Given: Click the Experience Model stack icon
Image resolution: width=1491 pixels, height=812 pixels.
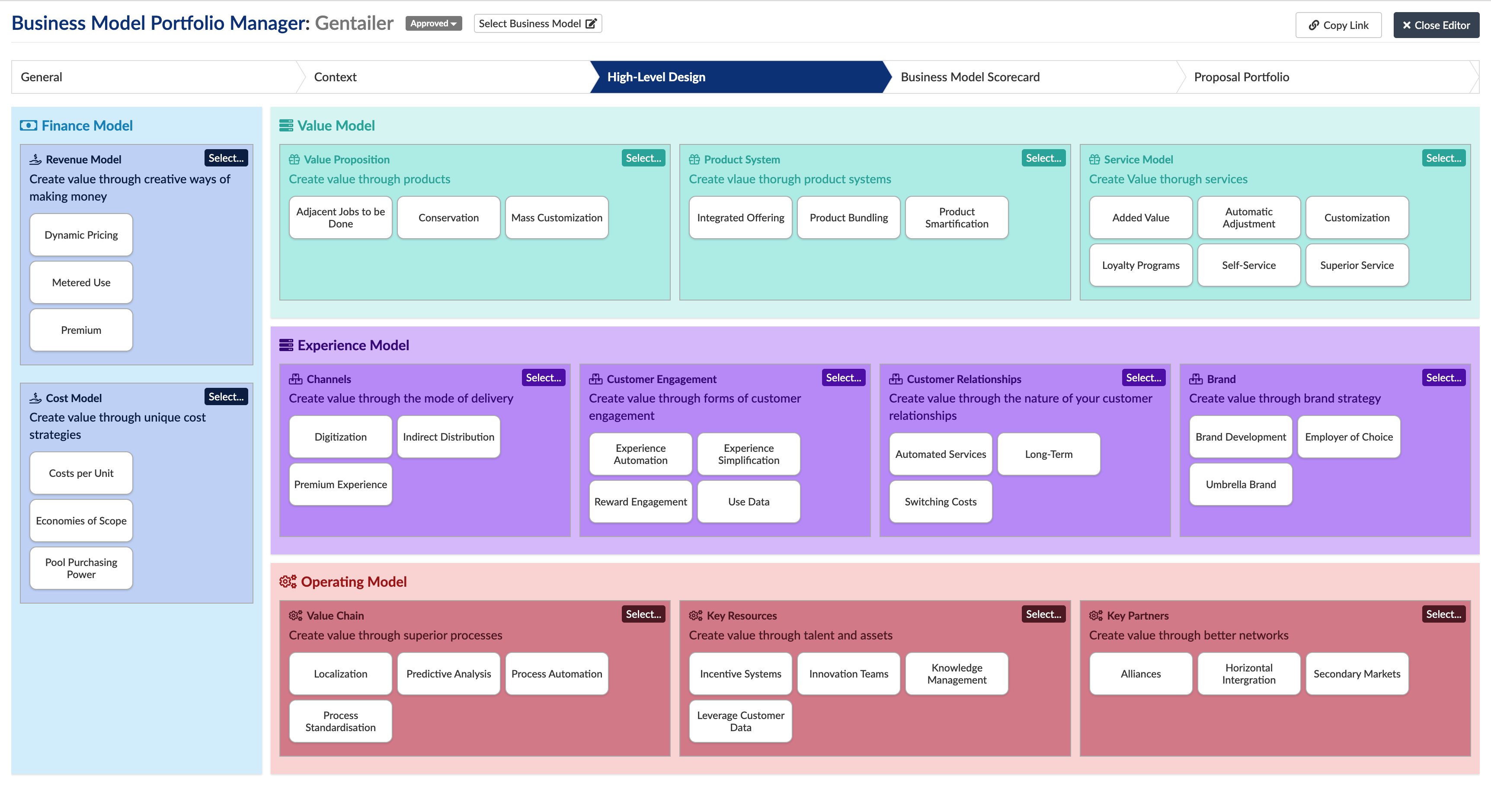Looking at the screenshot, I should [x=286, y=345].
